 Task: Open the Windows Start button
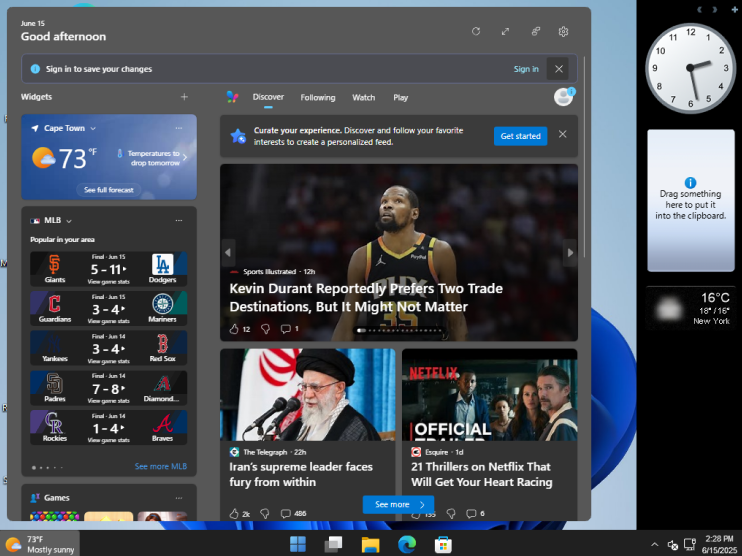click(298, 544)
